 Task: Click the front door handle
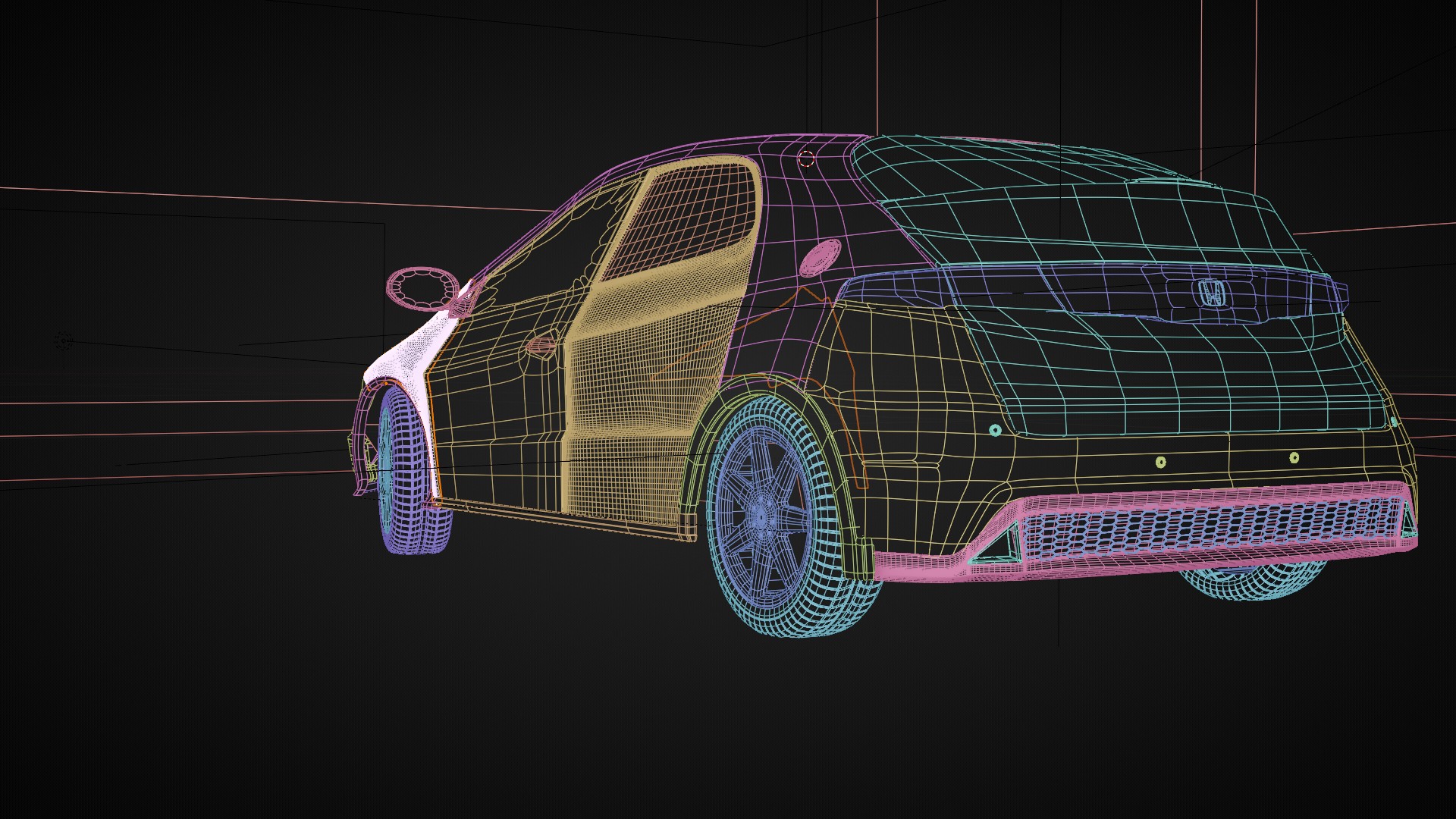pyautogui.click(x=541, y=347)
